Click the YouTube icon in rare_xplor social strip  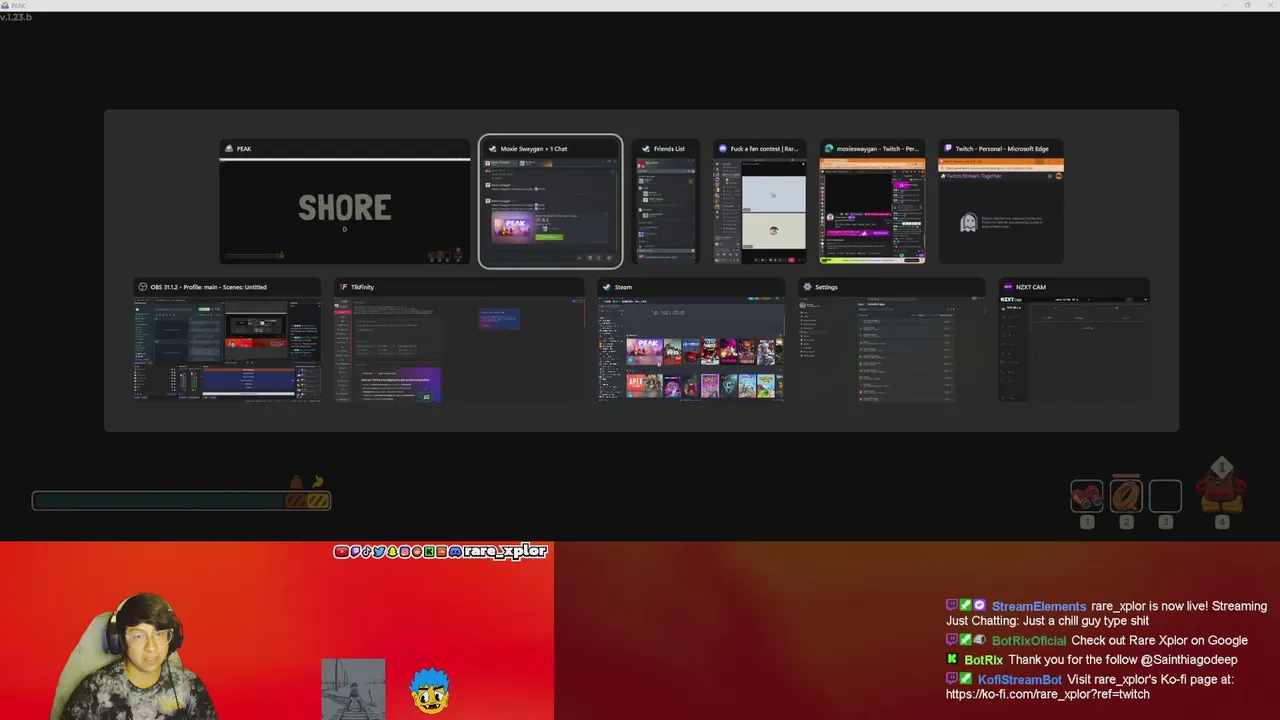point(341,551)
